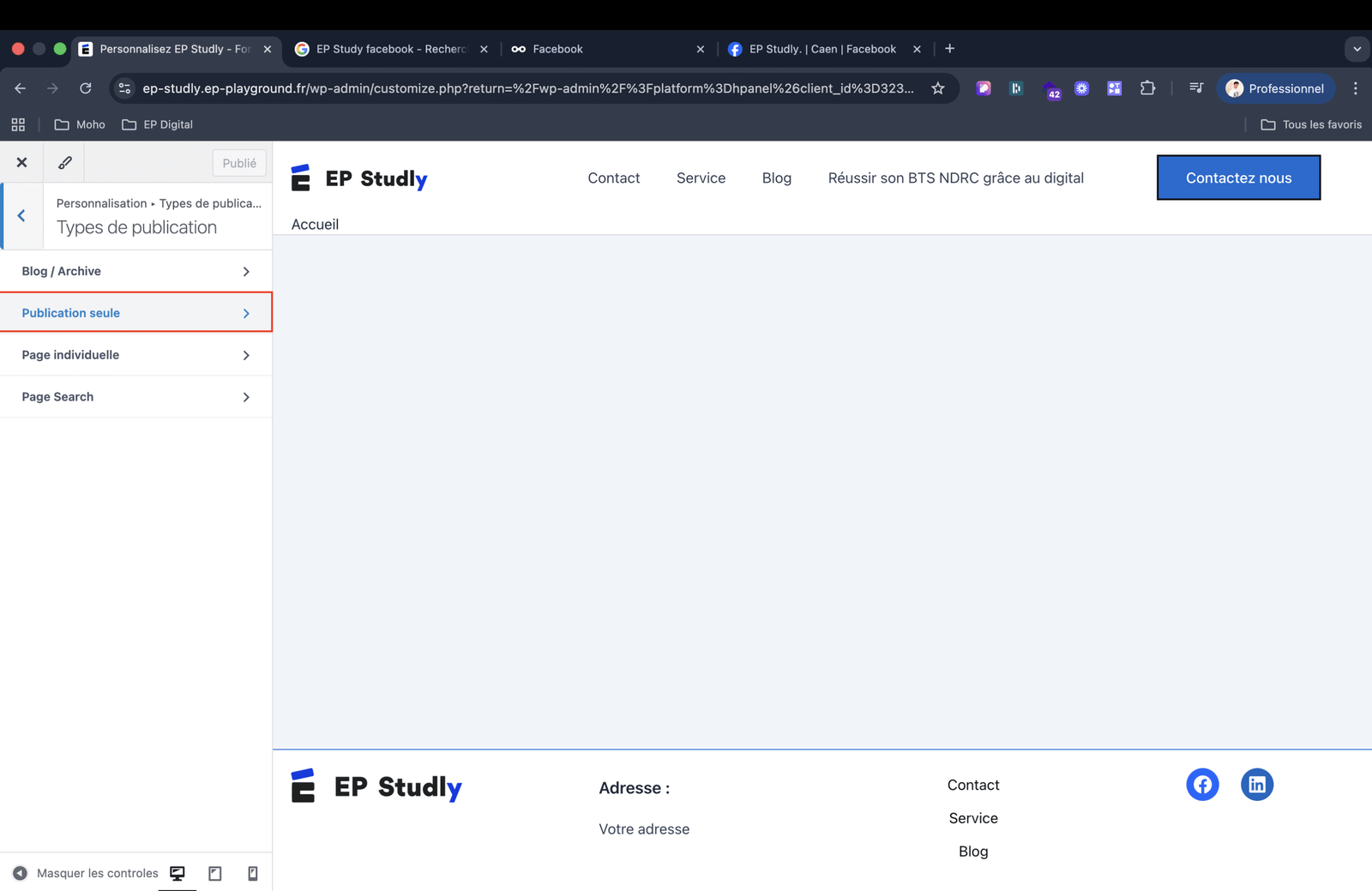This screenshot has width=1372, height=891.
Task: Click Service in the header menu
Action: [x=701, y=178]
